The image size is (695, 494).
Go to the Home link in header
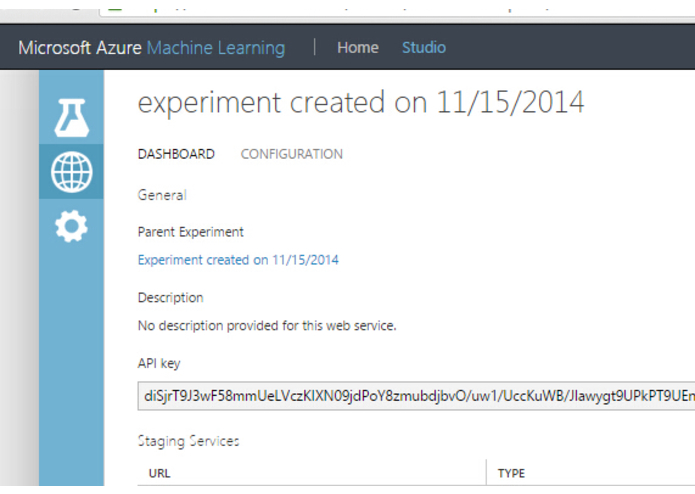[358, 47]
